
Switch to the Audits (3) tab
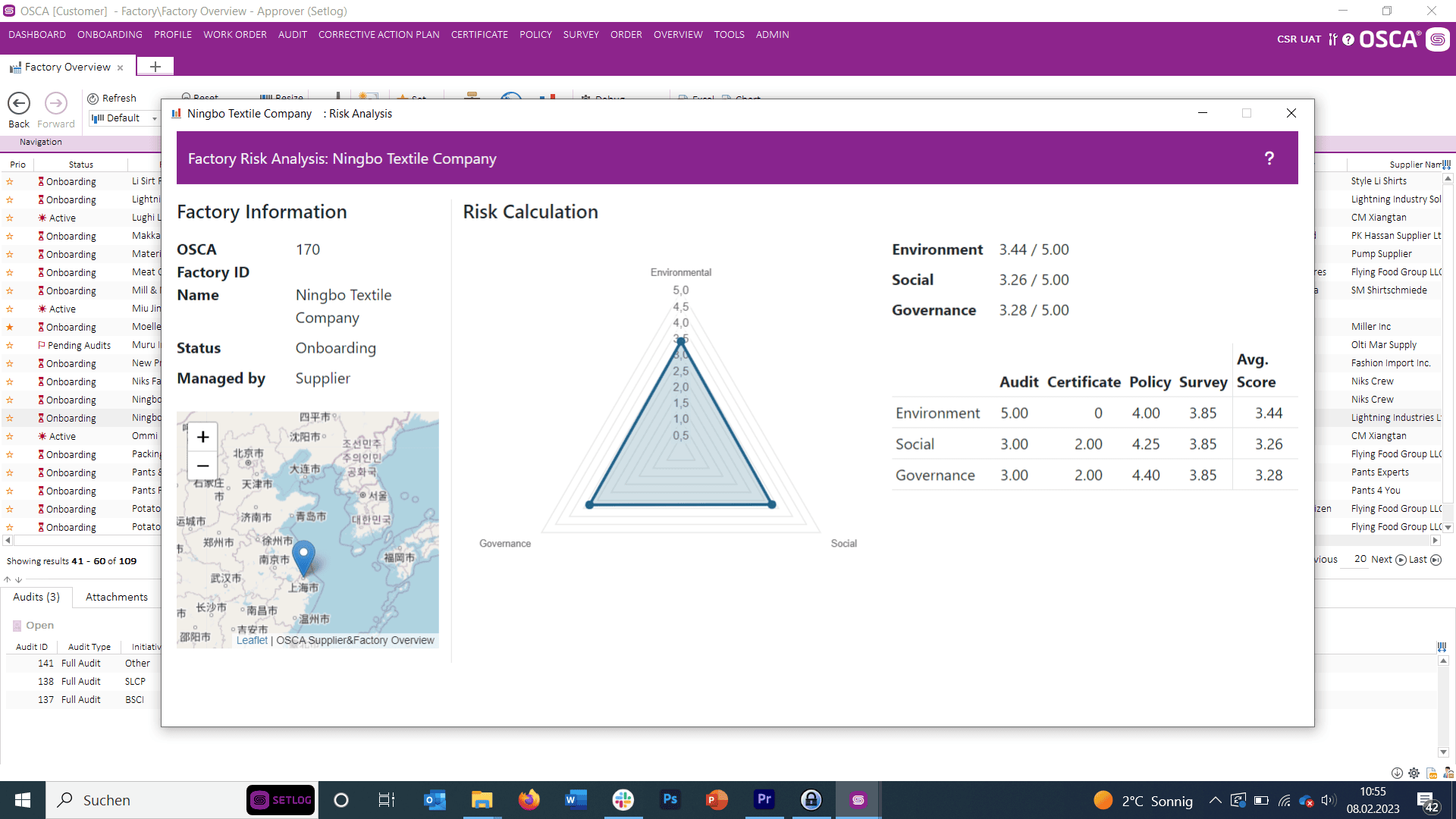(36, 598)
